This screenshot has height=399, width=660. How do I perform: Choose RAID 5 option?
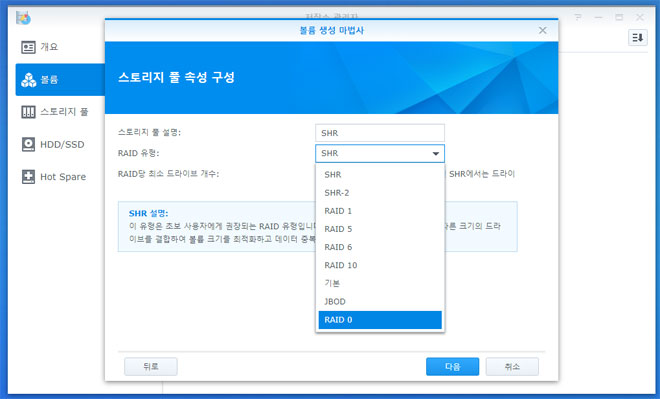[380, 229]
